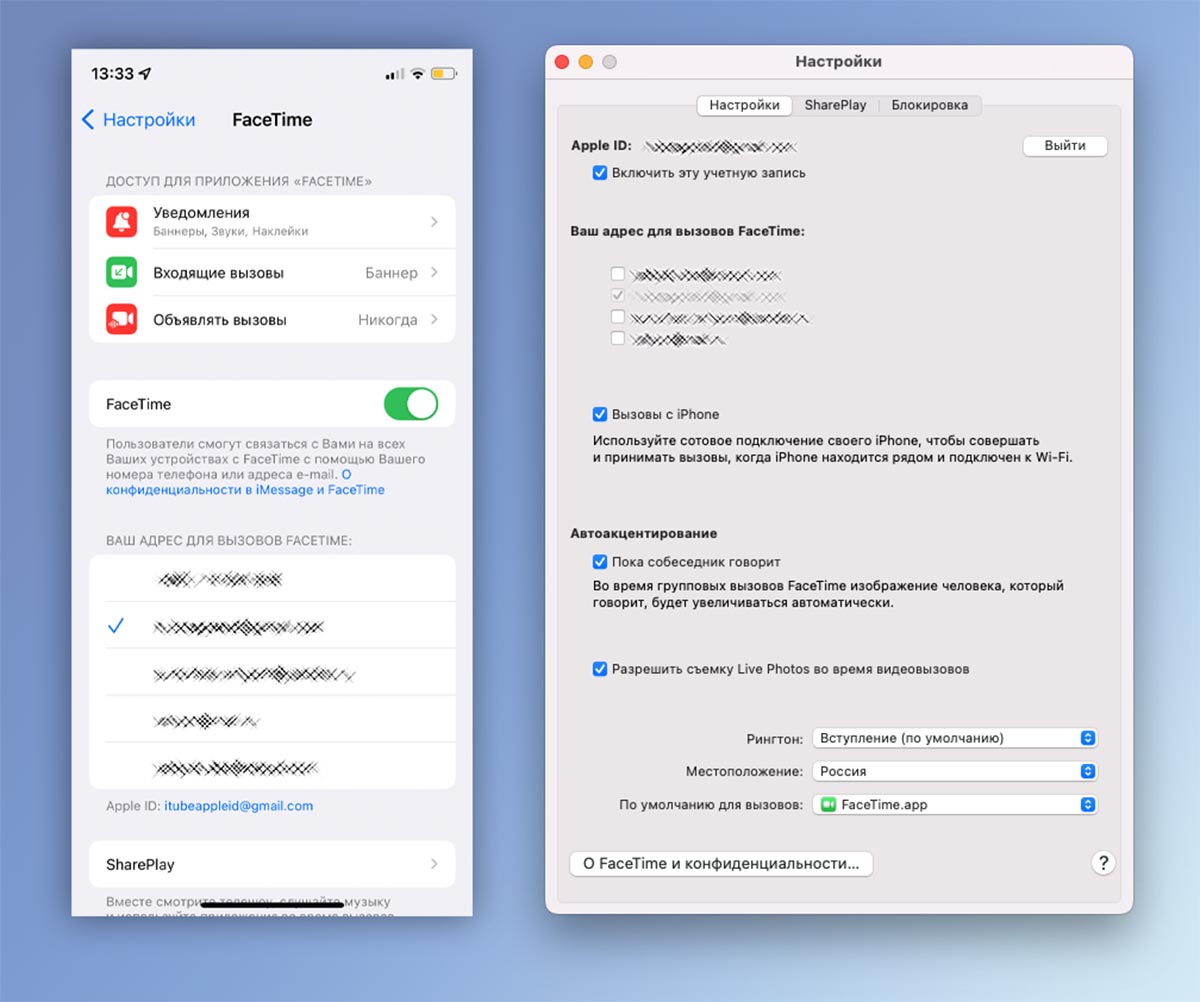The height and width of the screenshot is (1002, 1200).
Task: Click the Выйти button
Action: click(1065, 146)
